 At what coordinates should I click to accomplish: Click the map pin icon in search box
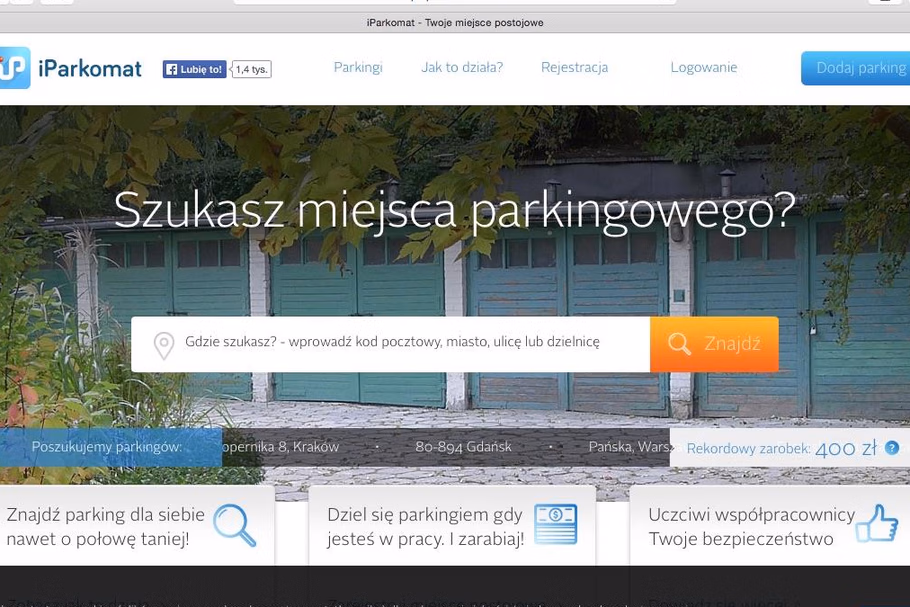point(164,345)
